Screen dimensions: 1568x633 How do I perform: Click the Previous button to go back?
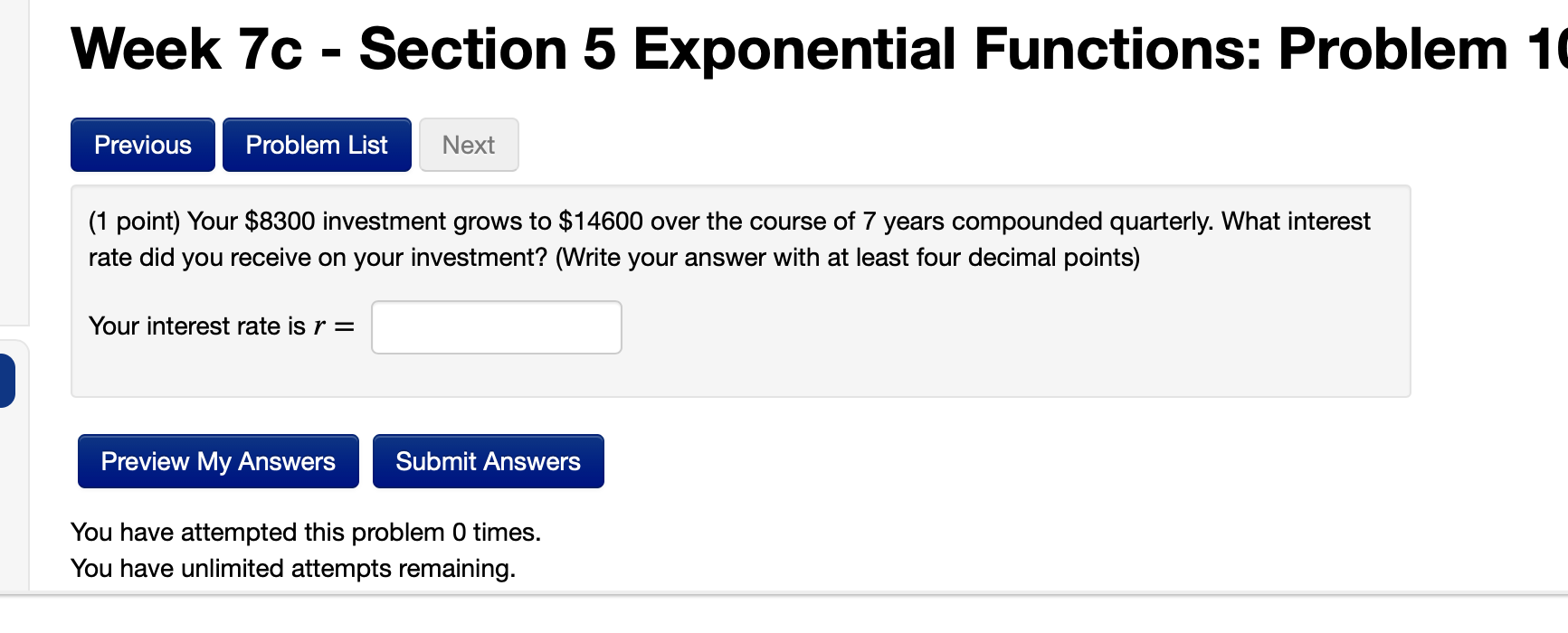(x=142, y=145)
